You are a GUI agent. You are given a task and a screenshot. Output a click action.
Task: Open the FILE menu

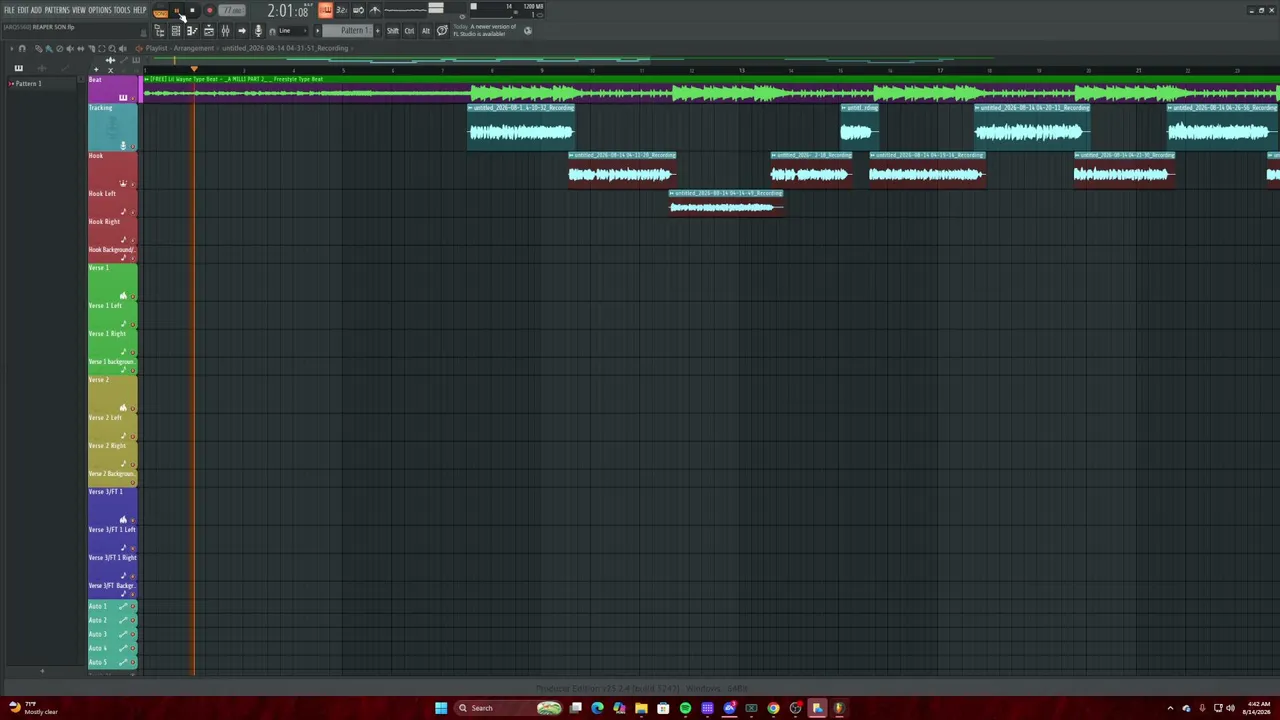[x=9, y=10]
